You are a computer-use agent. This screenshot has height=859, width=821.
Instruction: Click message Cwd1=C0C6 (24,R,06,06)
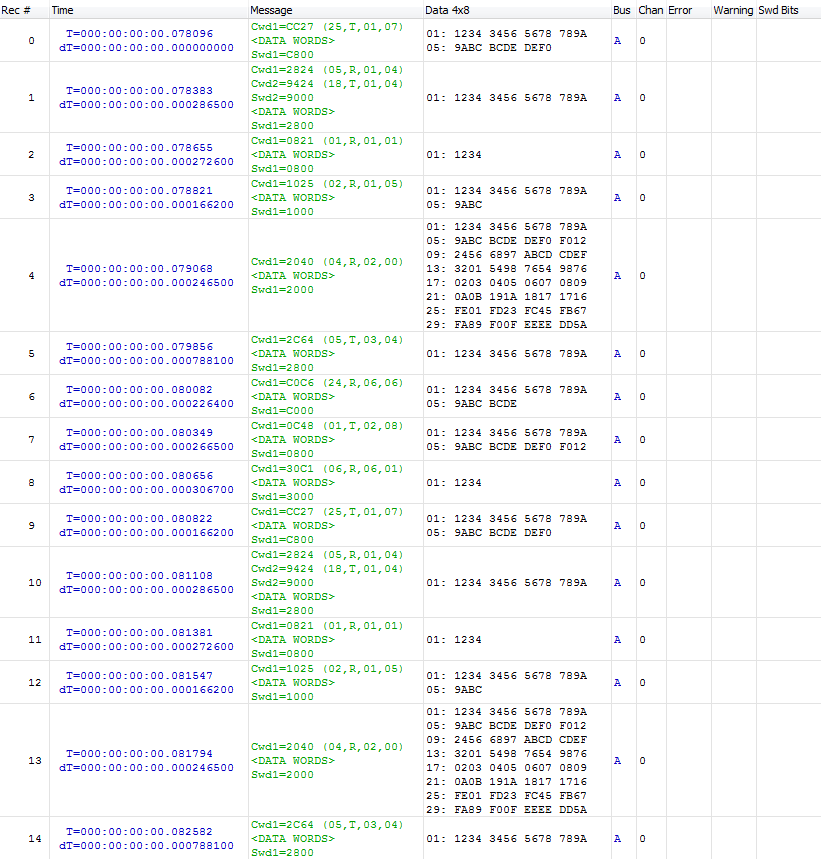327,382
